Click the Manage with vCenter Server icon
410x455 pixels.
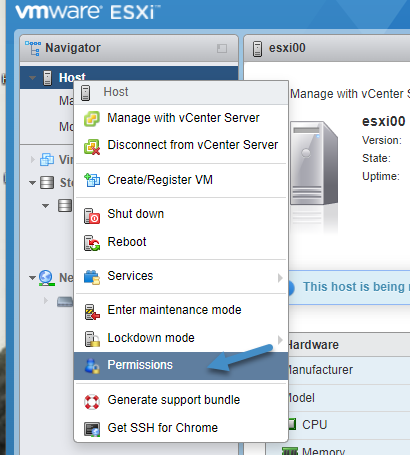(x=91, y=119)
